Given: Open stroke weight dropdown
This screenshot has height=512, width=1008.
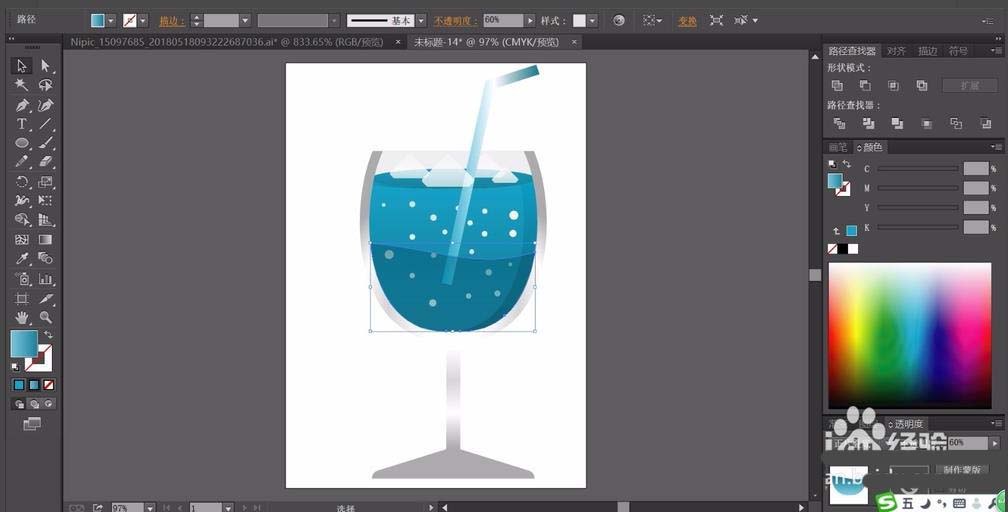Looking at the screenshot, I should (245, 21).
